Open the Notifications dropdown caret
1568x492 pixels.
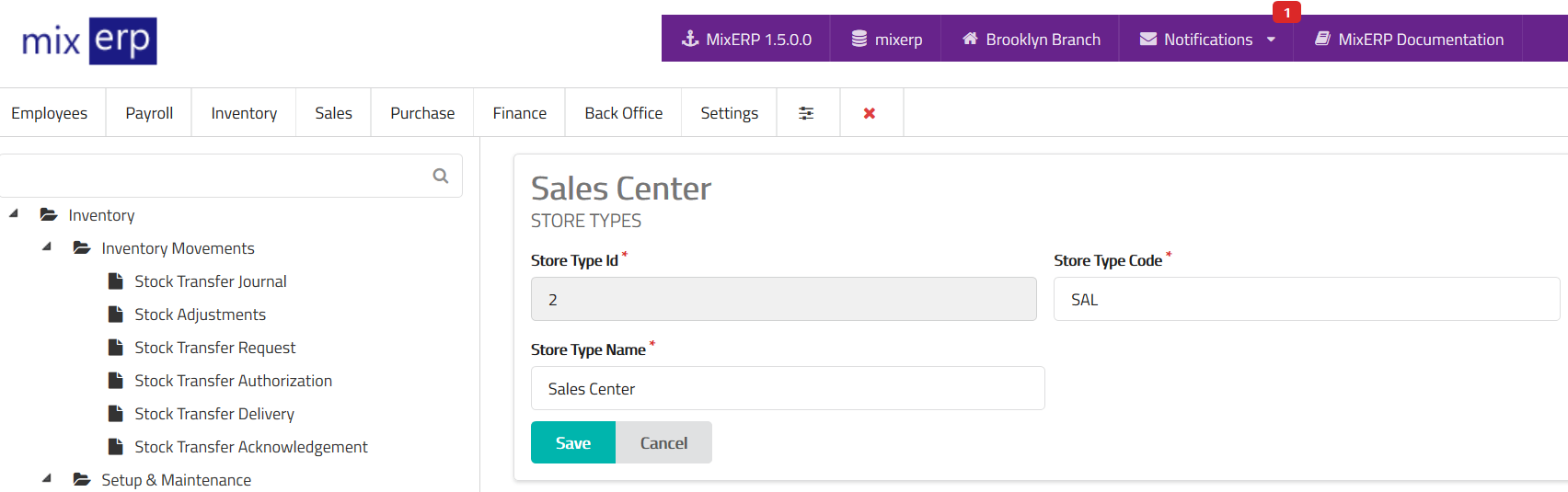pos(1271,40)
